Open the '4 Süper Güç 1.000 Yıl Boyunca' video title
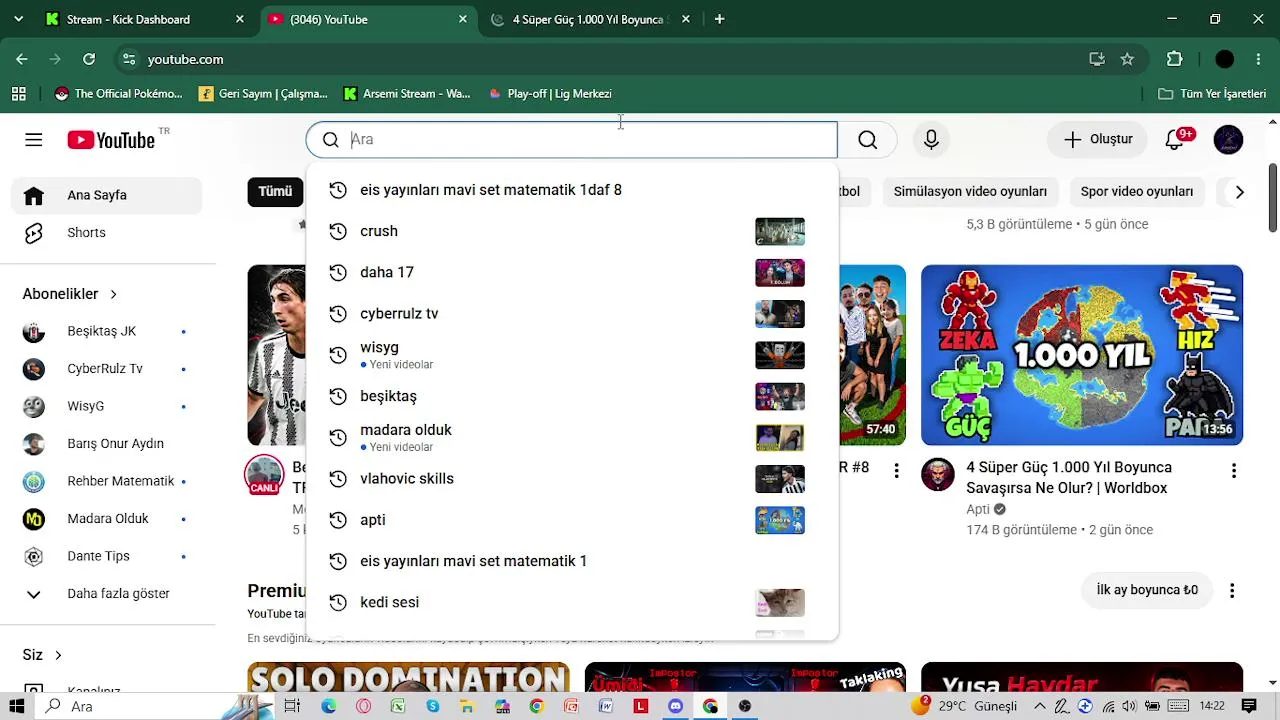 pyautogui.click(x=1068, y=478)
